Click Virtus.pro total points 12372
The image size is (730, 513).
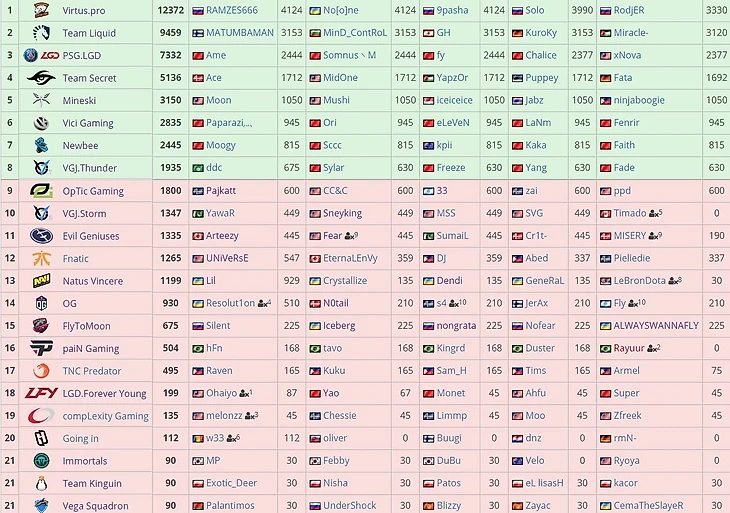click(170, 10)
